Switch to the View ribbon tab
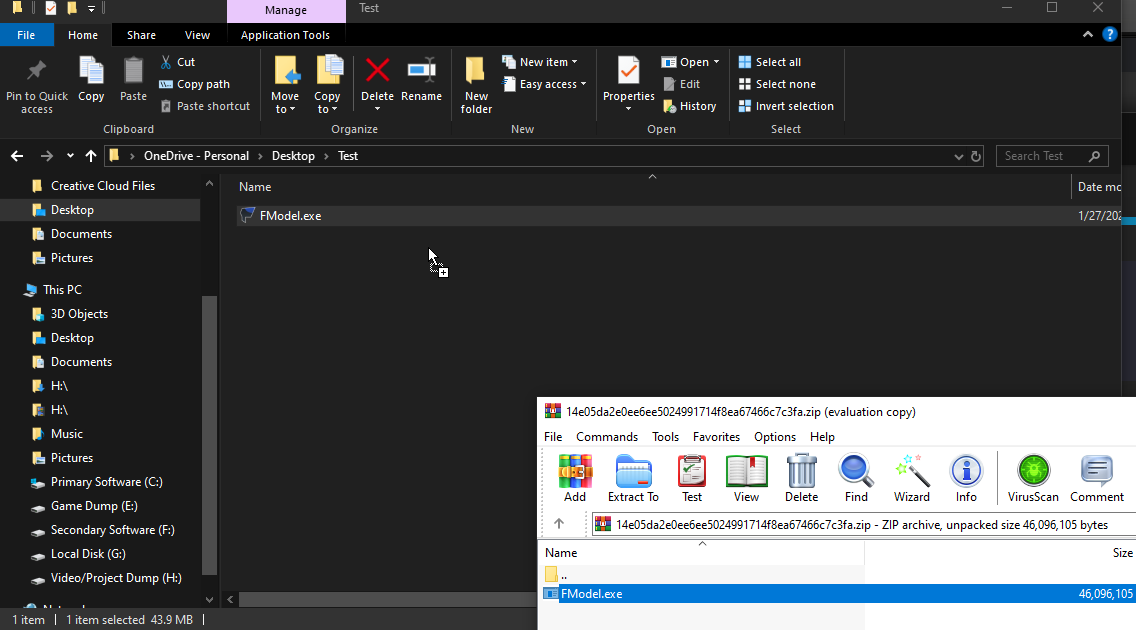 pos(197,35)
